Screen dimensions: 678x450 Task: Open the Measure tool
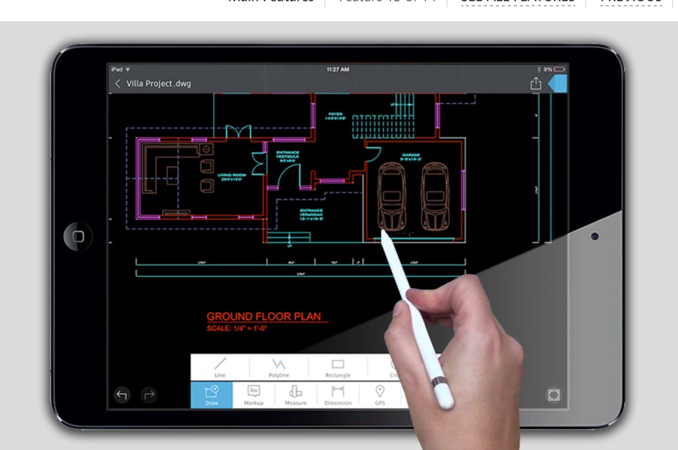coord(296,395)
